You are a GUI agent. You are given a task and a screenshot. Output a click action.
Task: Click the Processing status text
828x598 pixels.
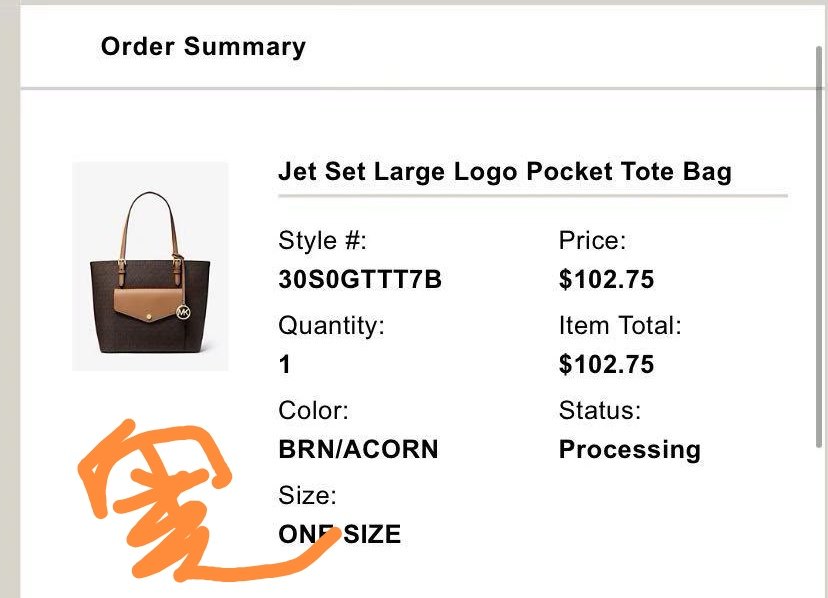pyautogui.click(x=629, y=450)
